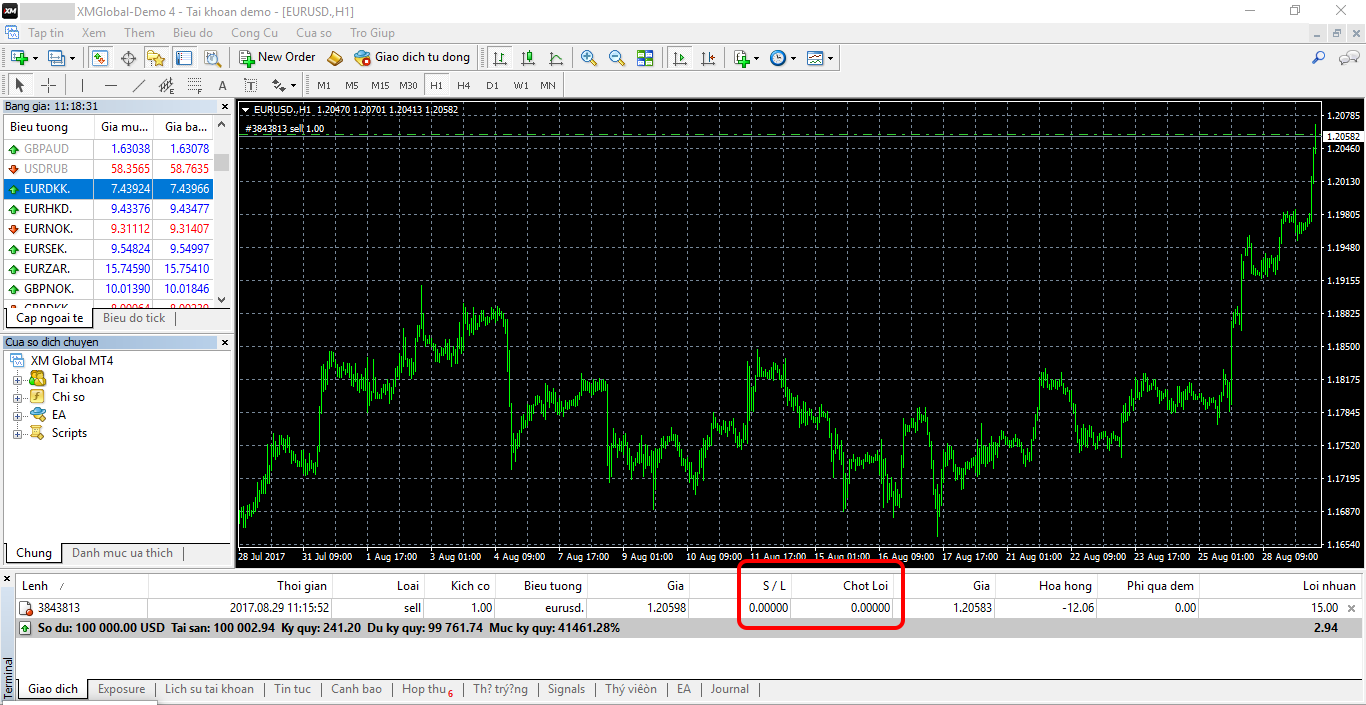Toggle chart auto scroll icon
This screenshot has height=705, width=1366.
[x=681, y=58]
